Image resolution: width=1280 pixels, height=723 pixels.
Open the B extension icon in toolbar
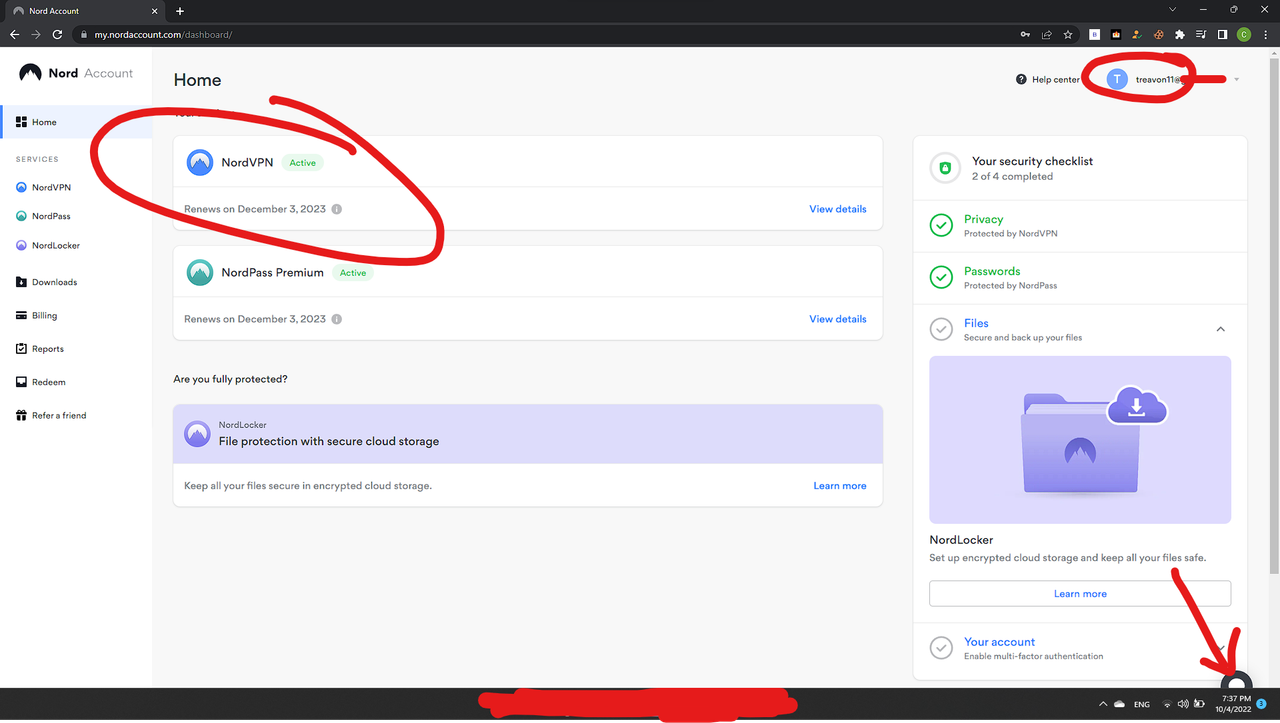pyautogui.click(x=1095, y=34)
